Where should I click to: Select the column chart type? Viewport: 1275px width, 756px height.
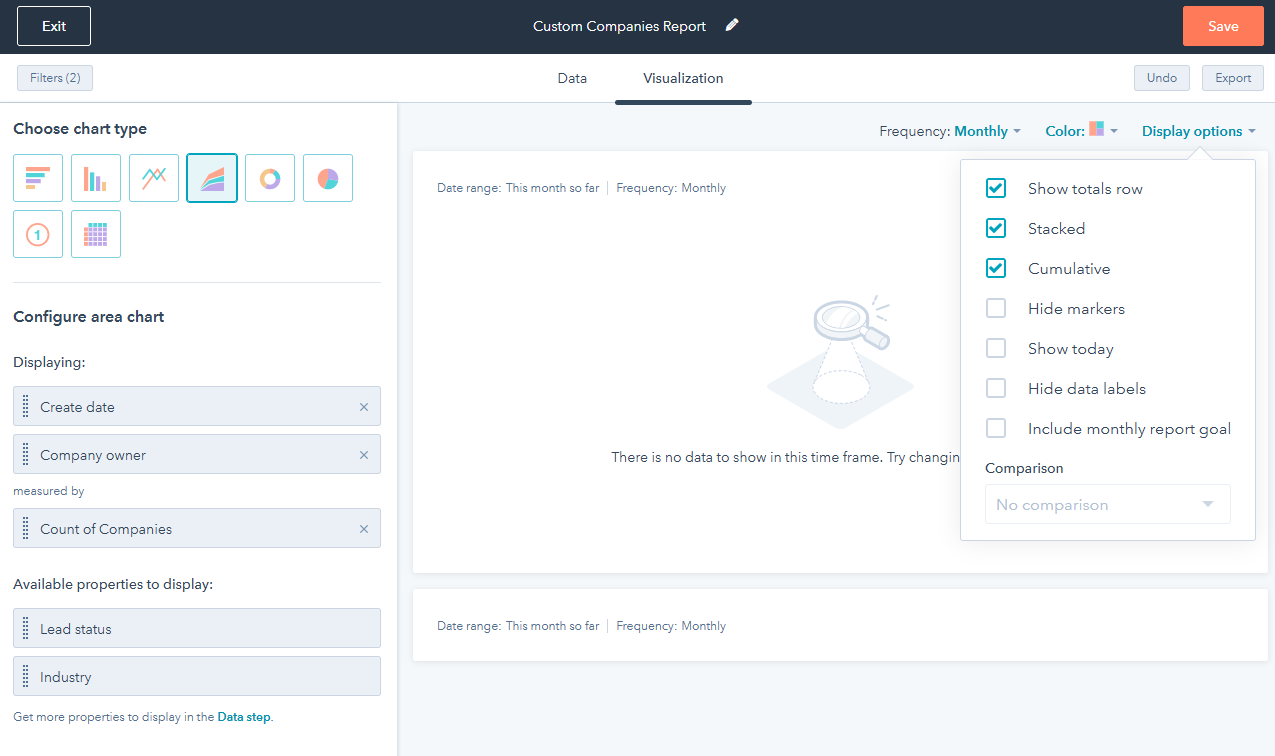[x=95, y=177]
